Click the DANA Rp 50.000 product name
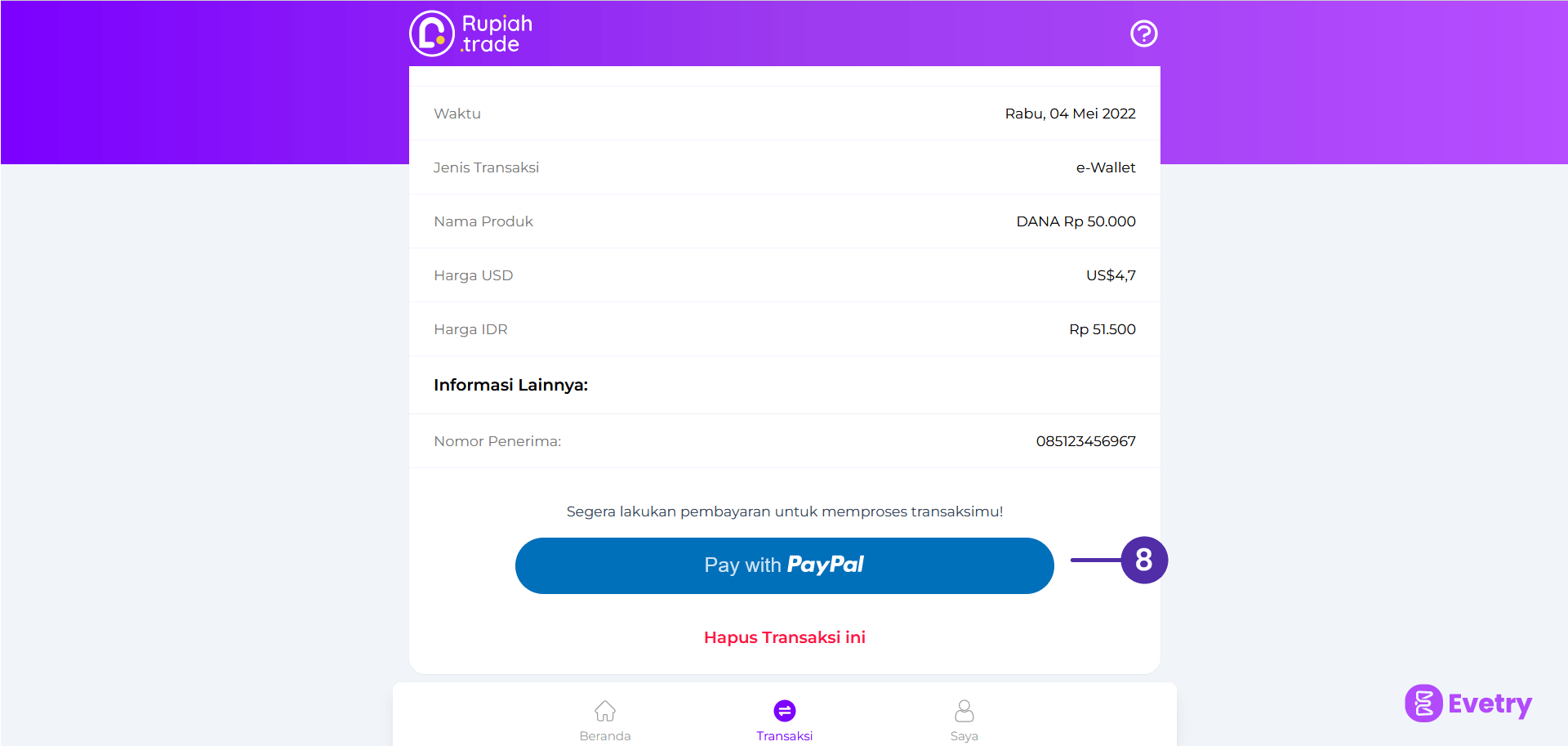Image resolution: width=1568 pixels, height=746 pixels. point(1076,221)
